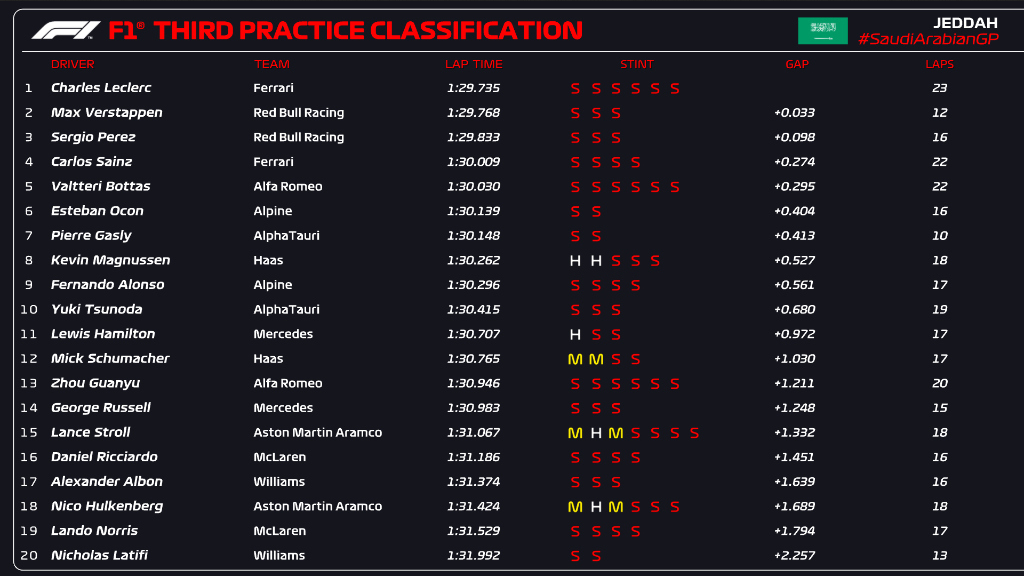Screen dimensions: 1024x576
Task: Click Mick Schumacher's first medium tyre icon
Action: pos(574,359)
